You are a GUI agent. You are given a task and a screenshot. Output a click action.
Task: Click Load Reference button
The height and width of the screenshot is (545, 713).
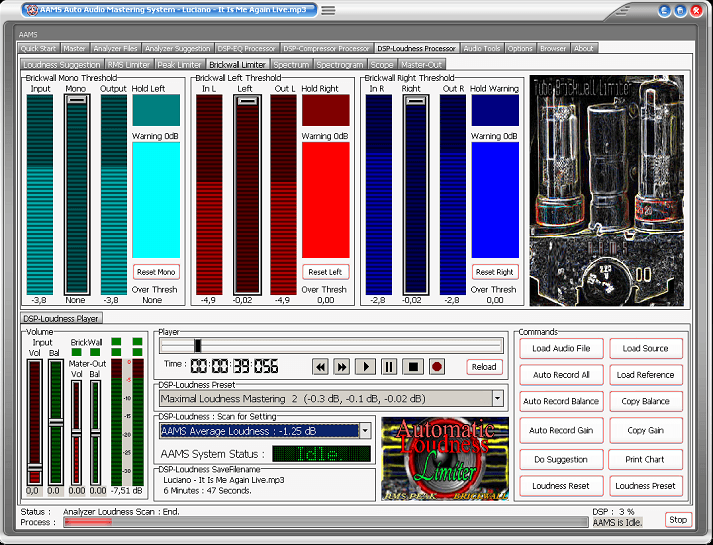[645, 375]
